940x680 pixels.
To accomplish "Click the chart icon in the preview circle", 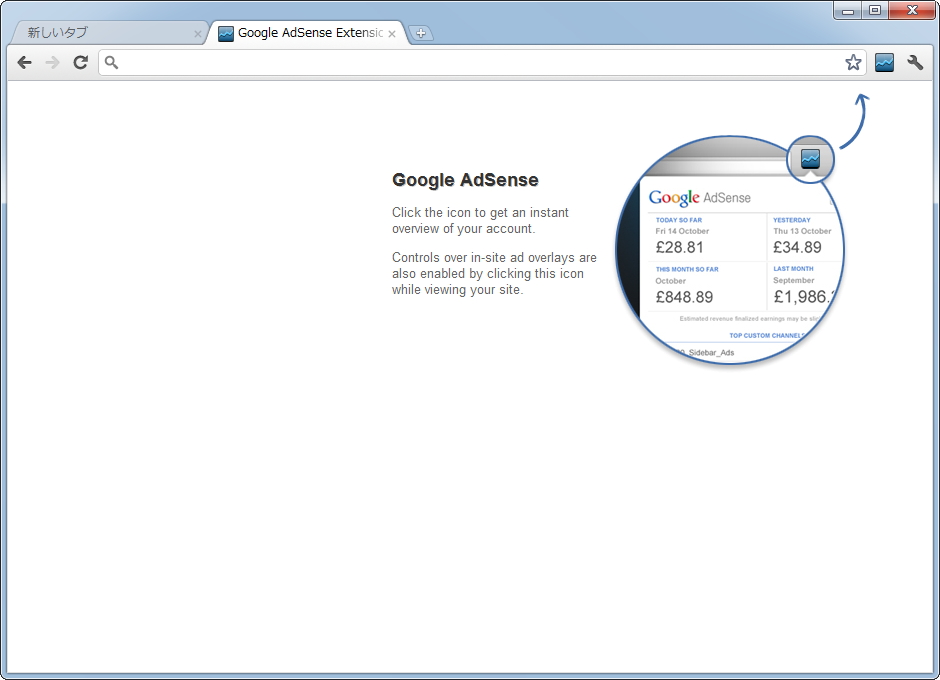I will 810,159.
